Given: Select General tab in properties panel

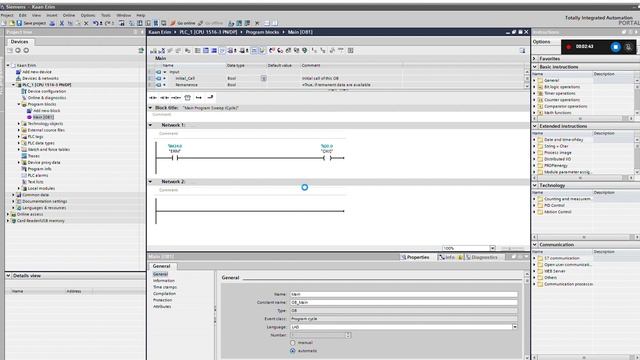Looking at the screenshot, I should click(162, 266).
